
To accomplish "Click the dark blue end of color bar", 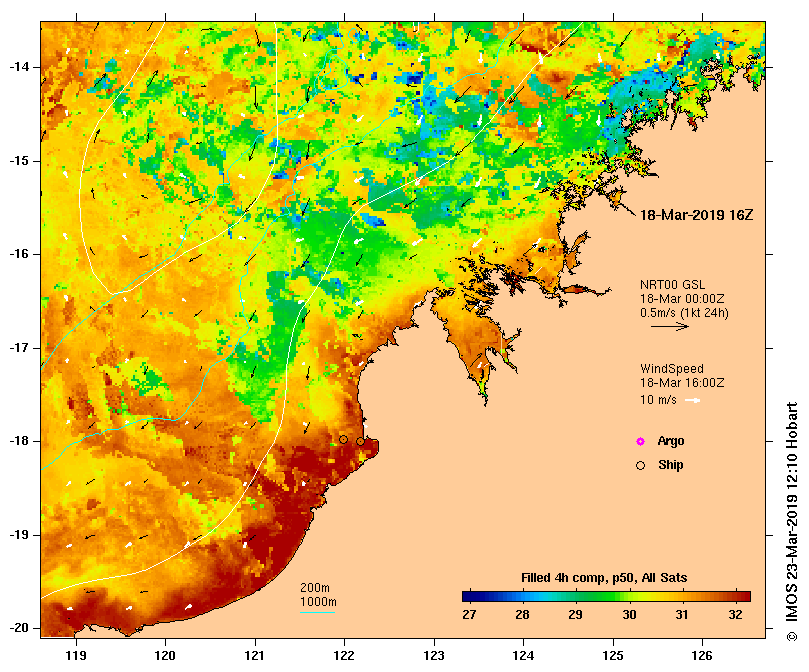I will [467, 597].
